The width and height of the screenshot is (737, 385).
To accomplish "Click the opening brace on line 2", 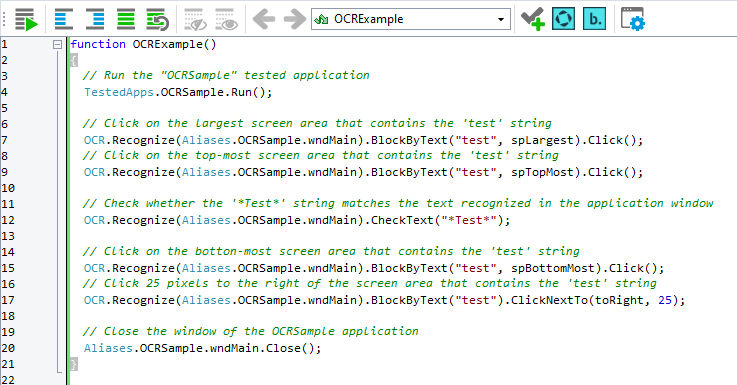I will coord(73,60).
